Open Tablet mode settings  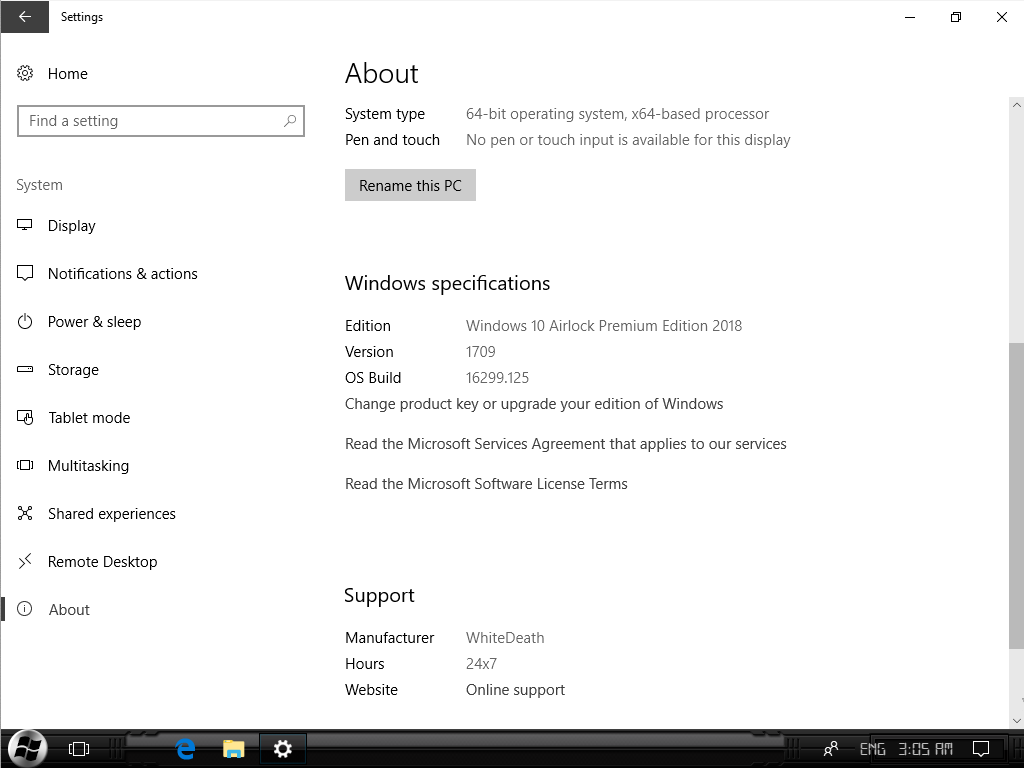89,418
